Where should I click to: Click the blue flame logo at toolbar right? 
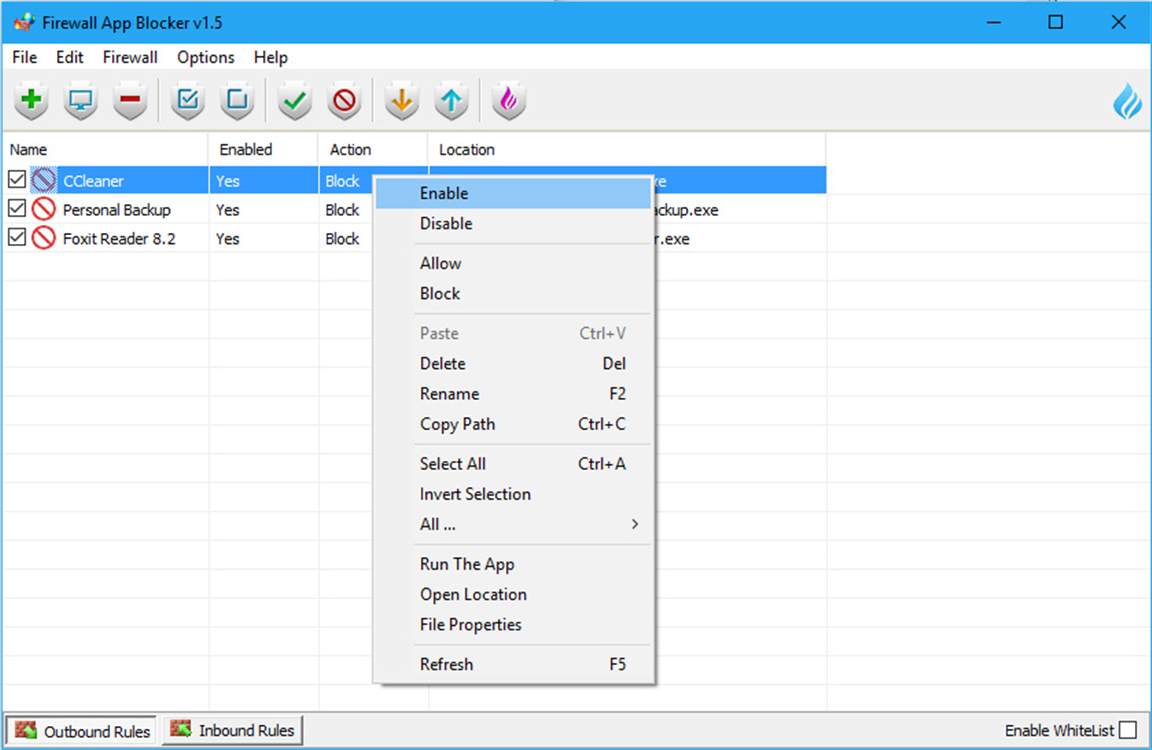pyautogui.click(x=1128, y=101)
